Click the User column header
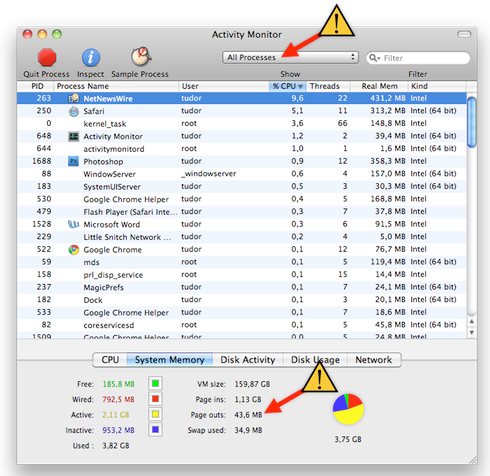This screenshot has height=476, width=490. click(x=223, y=86)
